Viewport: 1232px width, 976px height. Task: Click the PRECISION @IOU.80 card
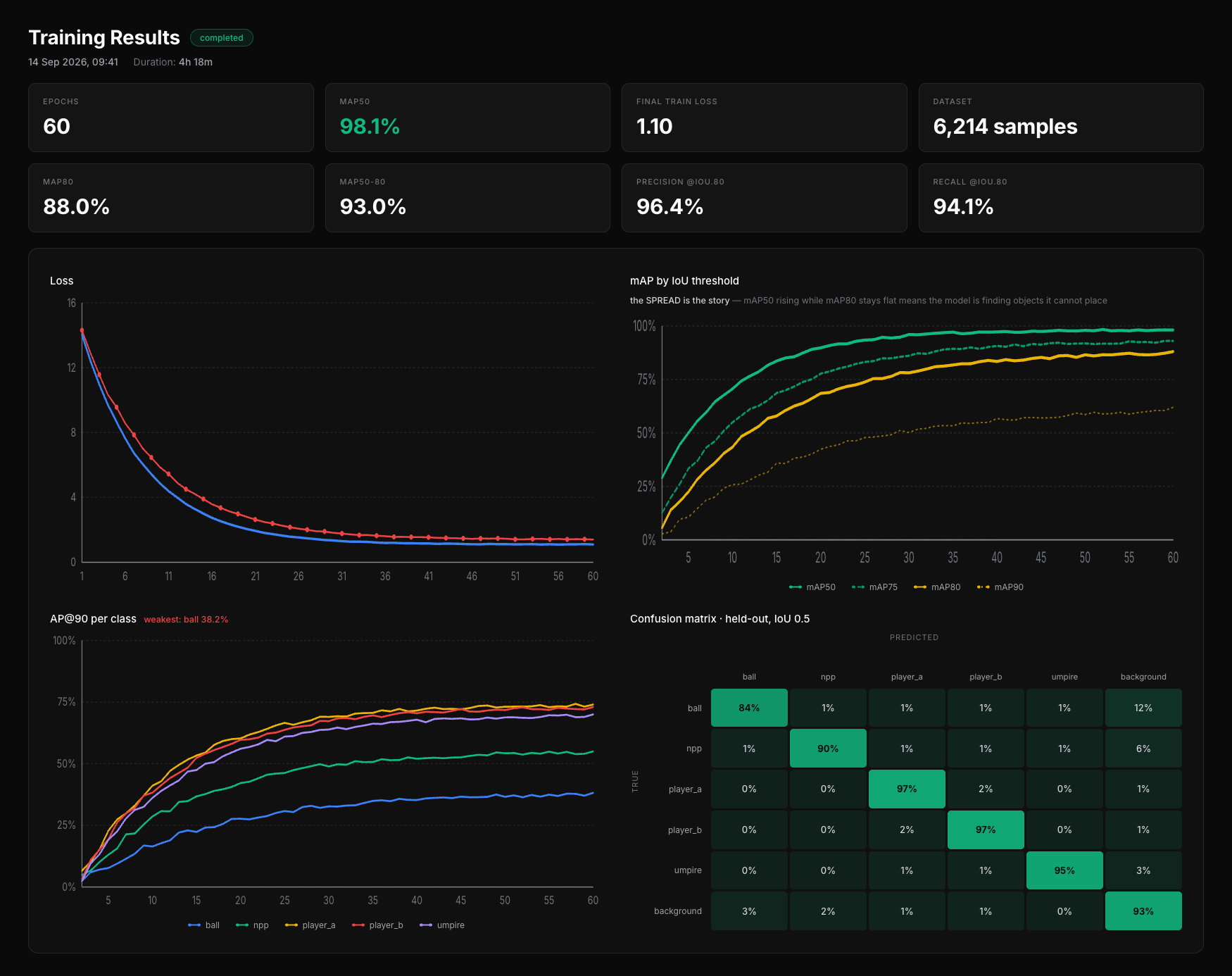coord(765,198)
